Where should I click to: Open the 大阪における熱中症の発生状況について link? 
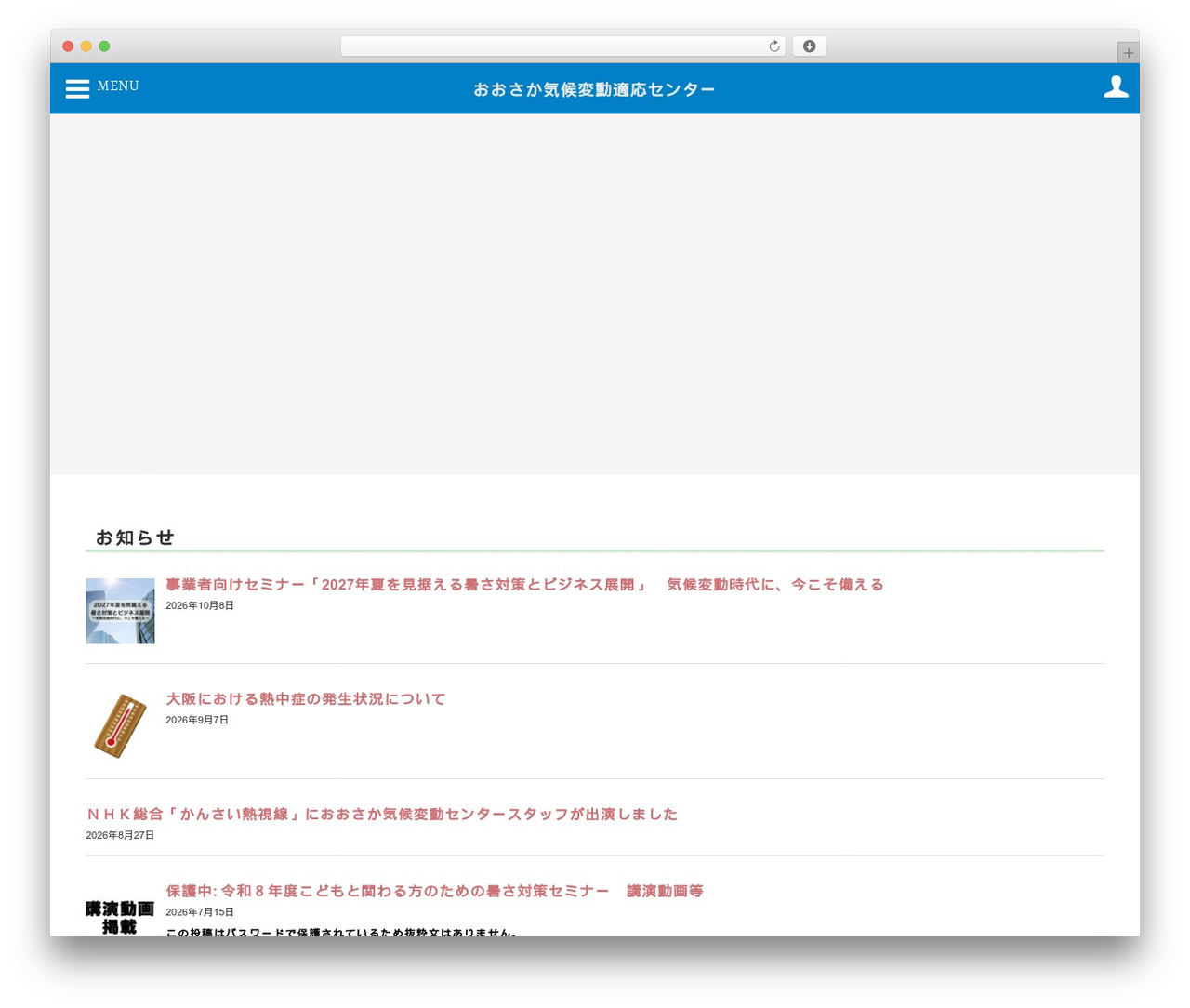click(x=306, y=699)
